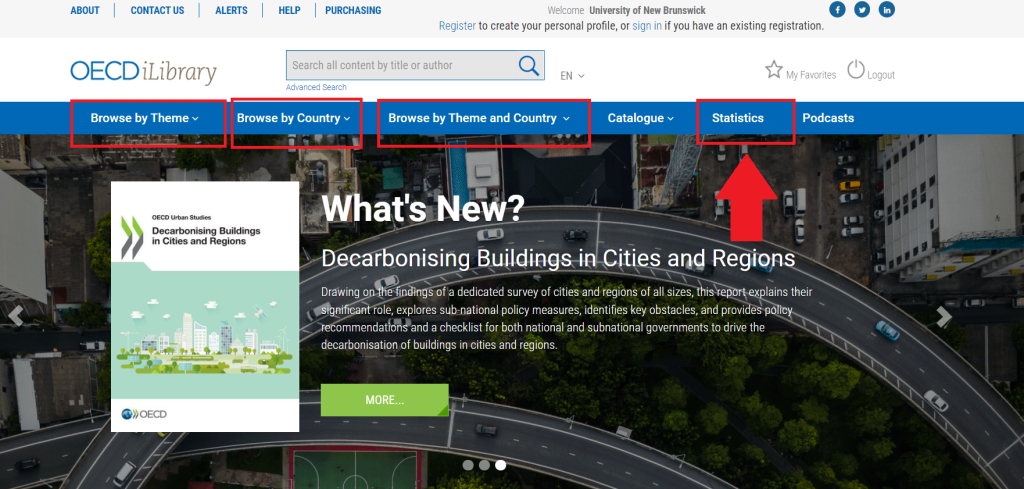This screenshot has height=489, width=1024.
Task: Expand Browse by Theme and Country menu
Action: pos(479,118)
